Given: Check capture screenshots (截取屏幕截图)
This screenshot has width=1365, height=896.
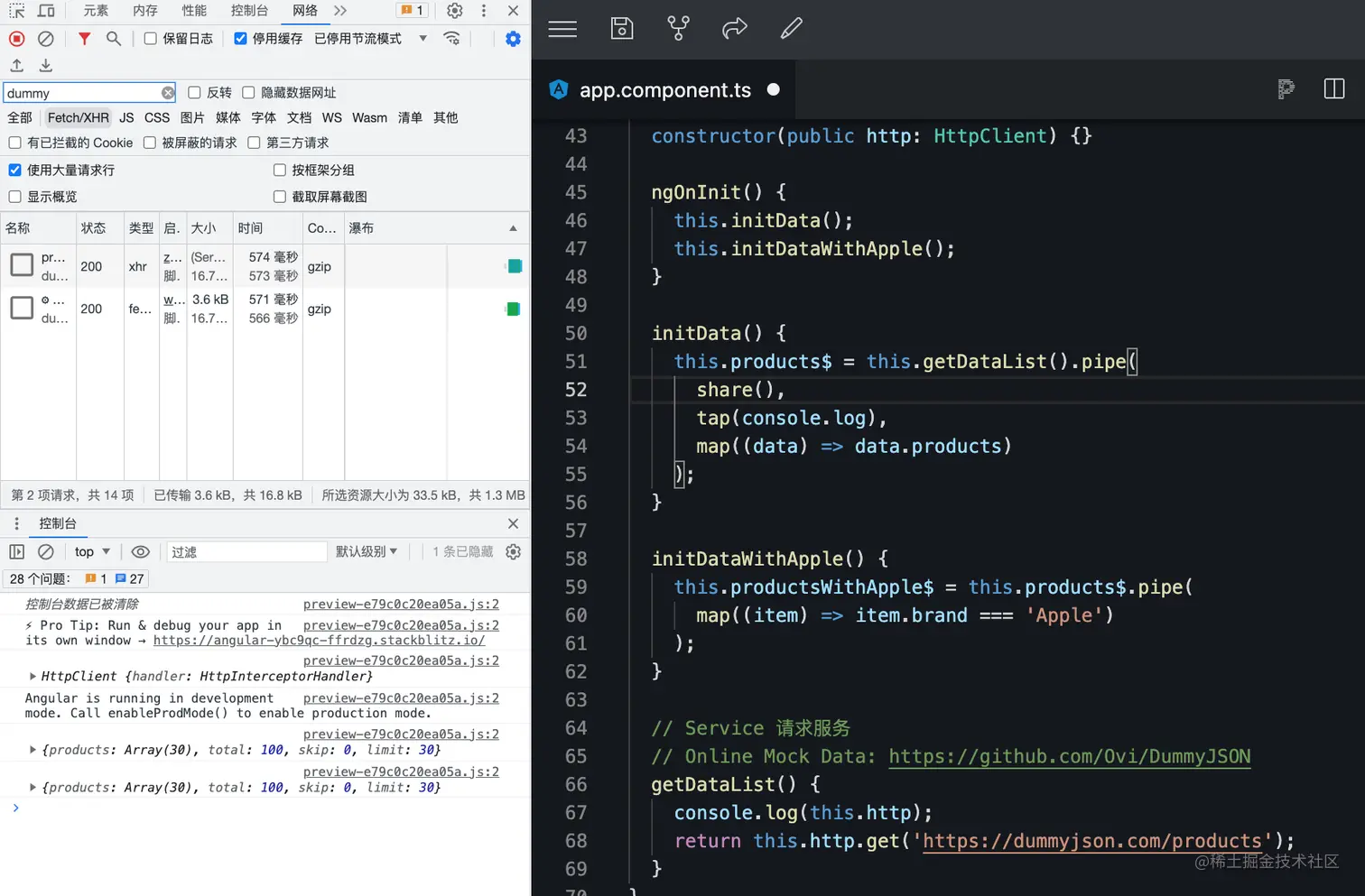Looking at the screenshot, I should click(280, 197).
